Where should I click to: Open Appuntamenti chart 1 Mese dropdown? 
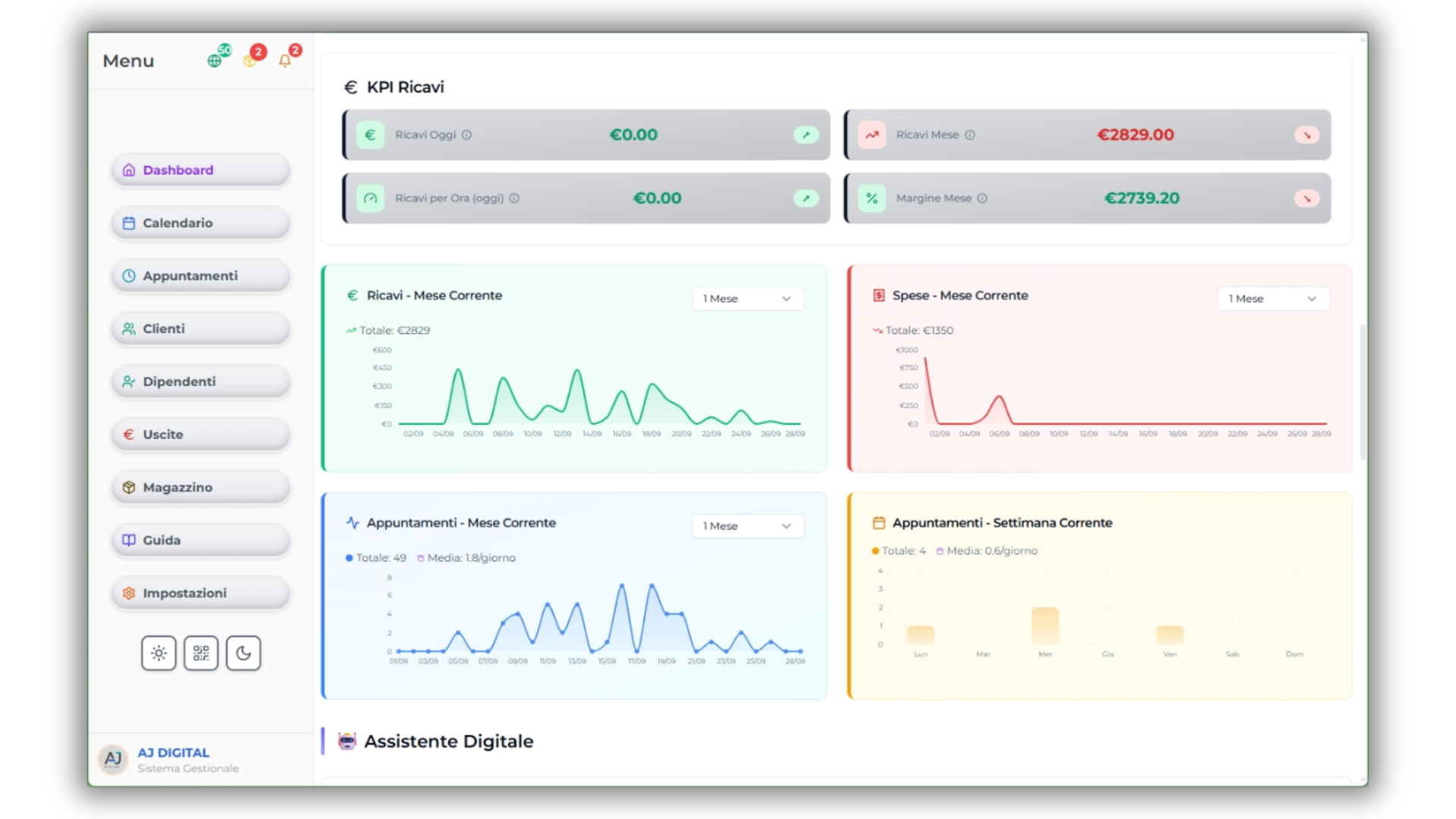[x=748, y=526]
